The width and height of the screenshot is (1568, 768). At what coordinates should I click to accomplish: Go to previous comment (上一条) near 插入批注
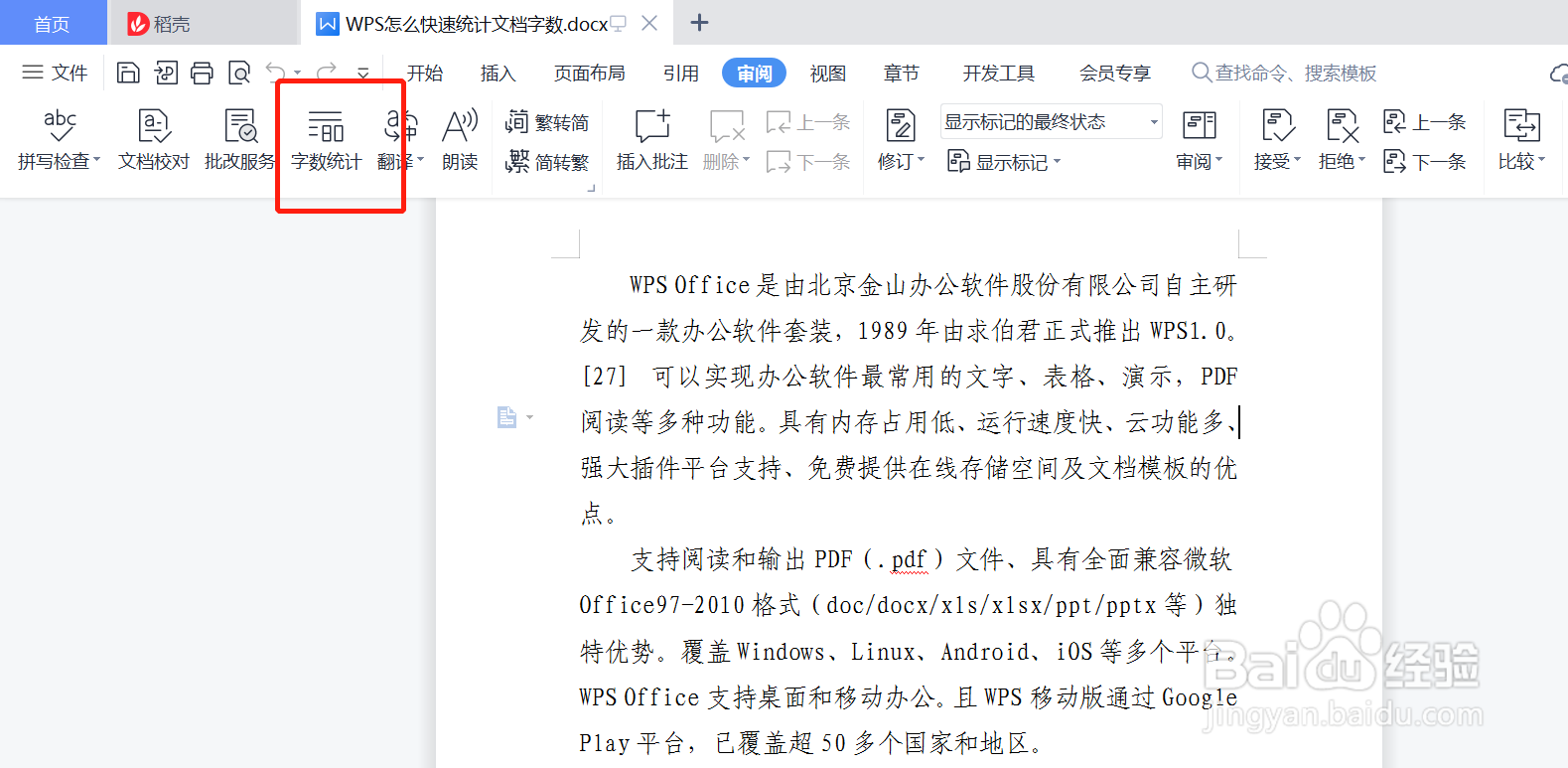tap(808, 122)
